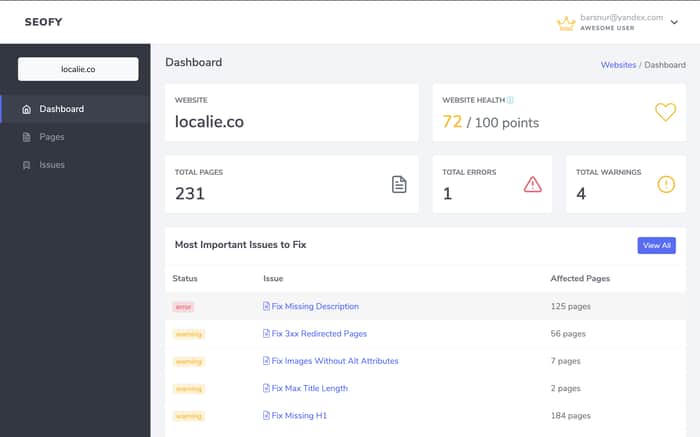The height and width of the screenshot is (437, 700).
Task: Click the SEOFY logo in header
Action: 43,22
